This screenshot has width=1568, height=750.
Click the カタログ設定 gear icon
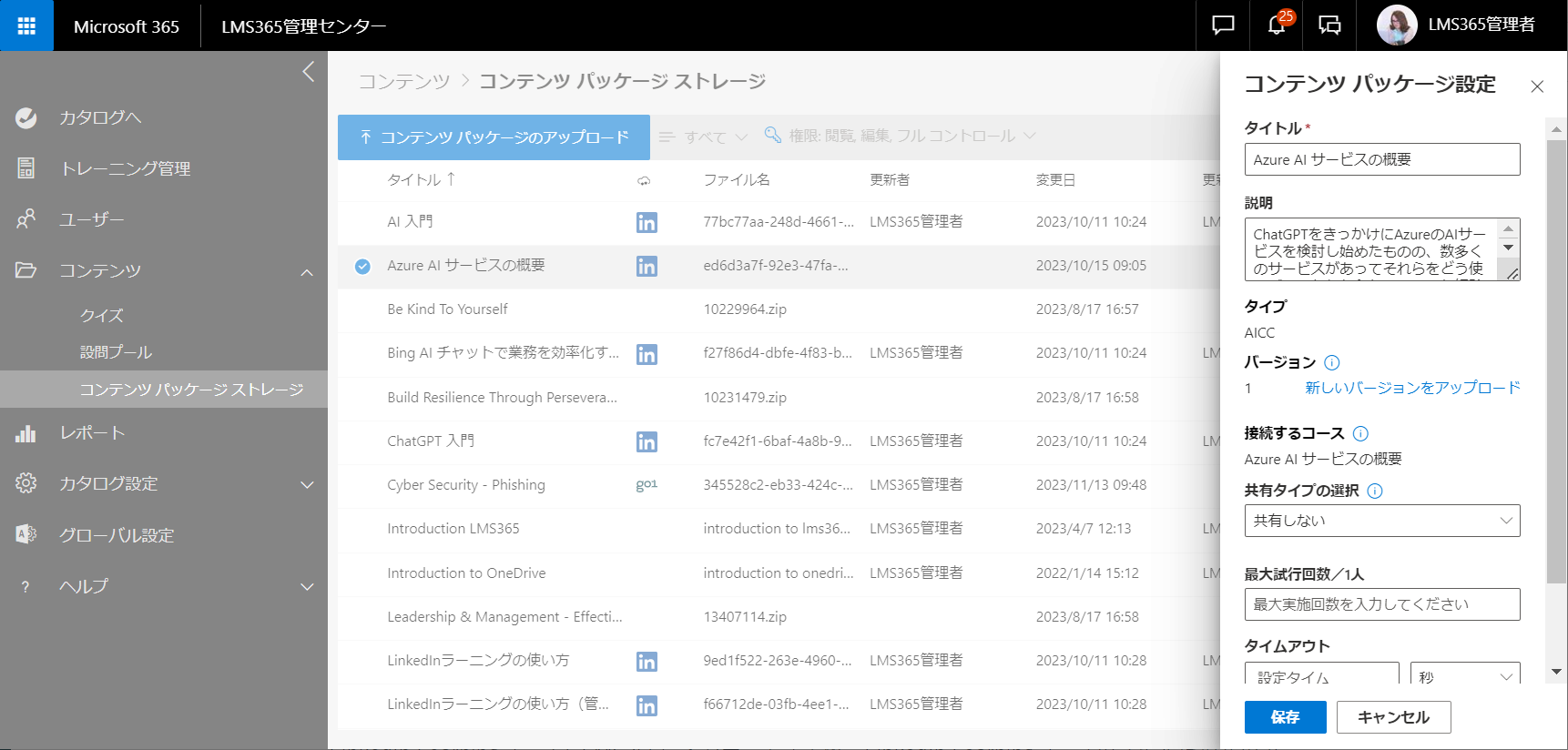(26, 483)
